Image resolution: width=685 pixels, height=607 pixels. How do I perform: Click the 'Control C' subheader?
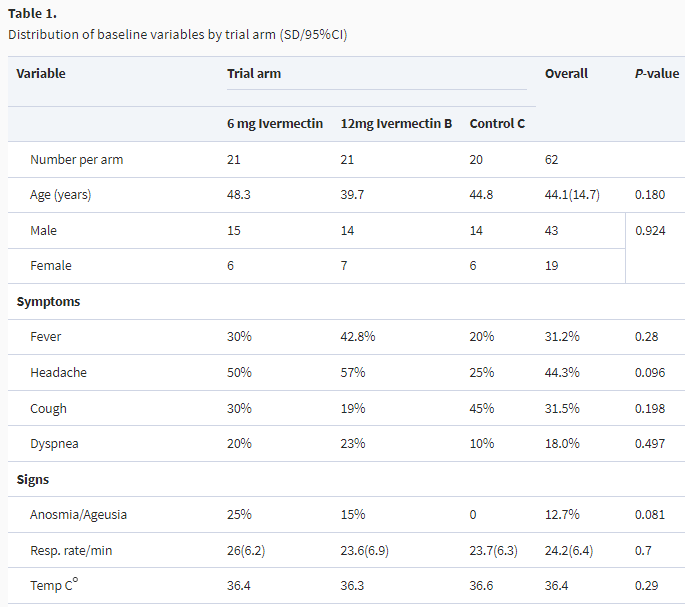coord(497,124)
